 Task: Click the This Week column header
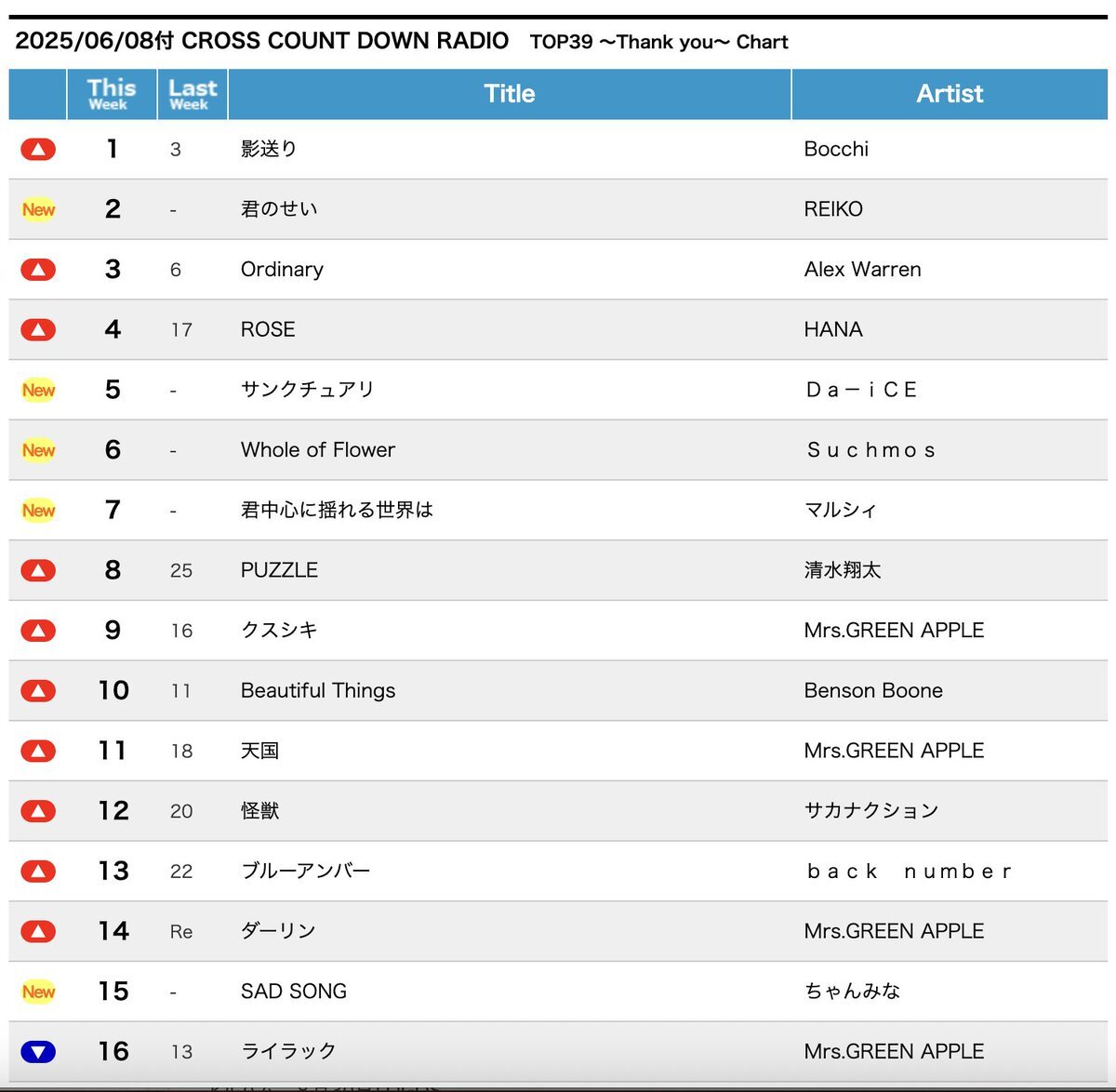[112, 94]
